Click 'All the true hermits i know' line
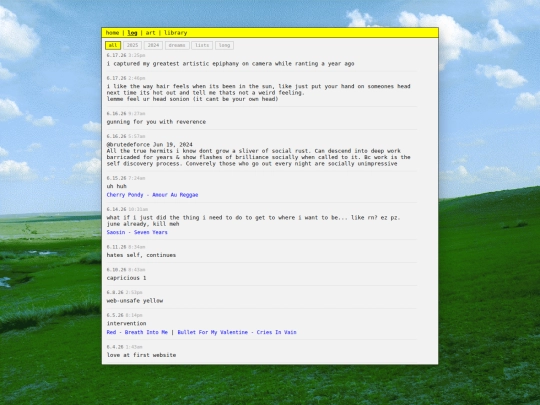The image size is (540, 405). point(253,151)
